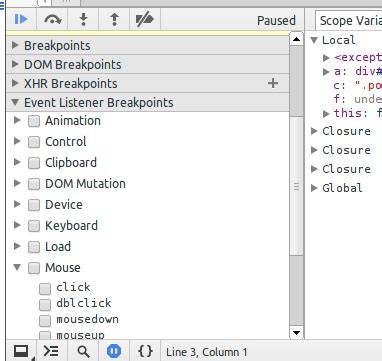Expand the Load category arrow
The image size is (382, 361).
tap(17, 246)
